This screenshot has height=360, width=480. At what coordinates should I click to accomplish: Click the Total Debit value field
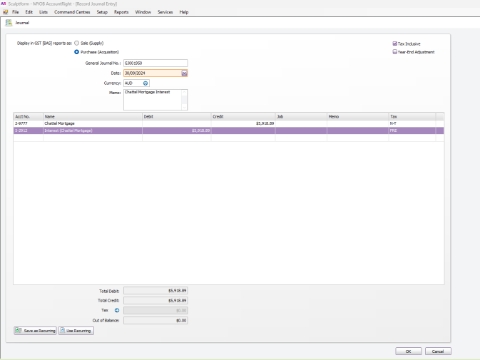click(155, 291)
